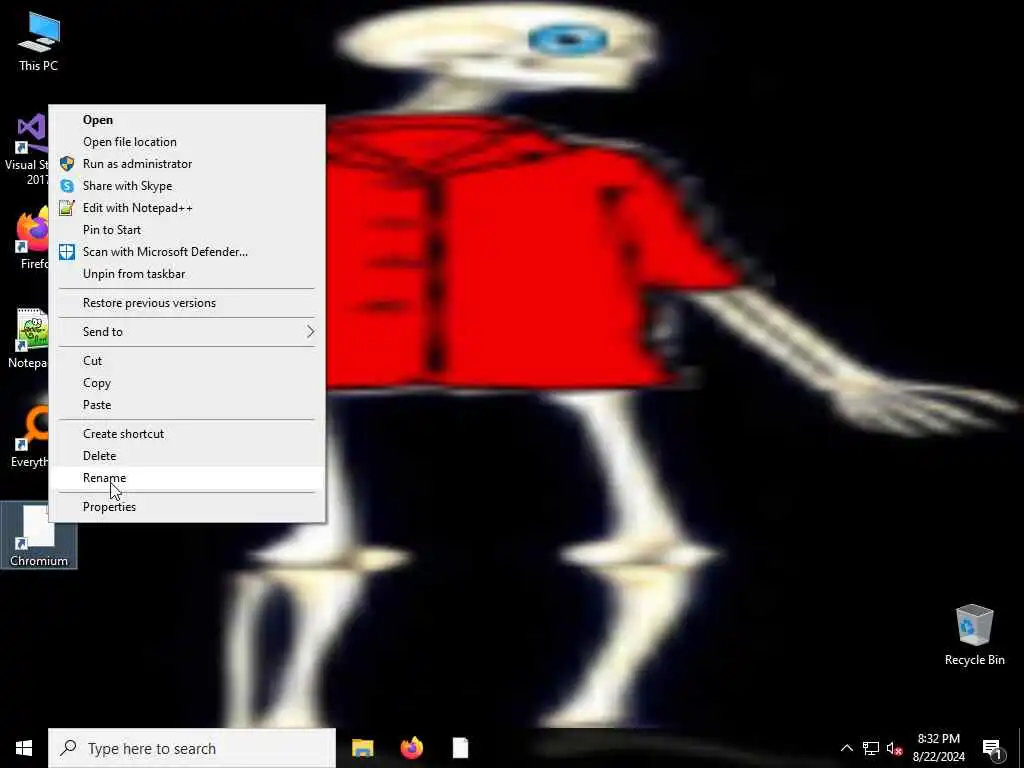Image resolution: width=1024 pixels, height=768 pixels.
Task: Open the network status tray icon
Action: pyautogui.click(x=871, y=748)
